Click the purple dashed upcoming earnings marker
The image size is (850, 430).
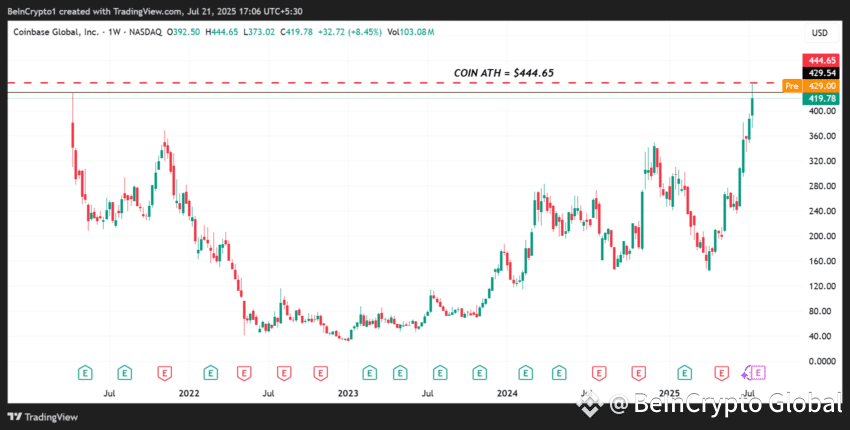click(x=759, y=373)
